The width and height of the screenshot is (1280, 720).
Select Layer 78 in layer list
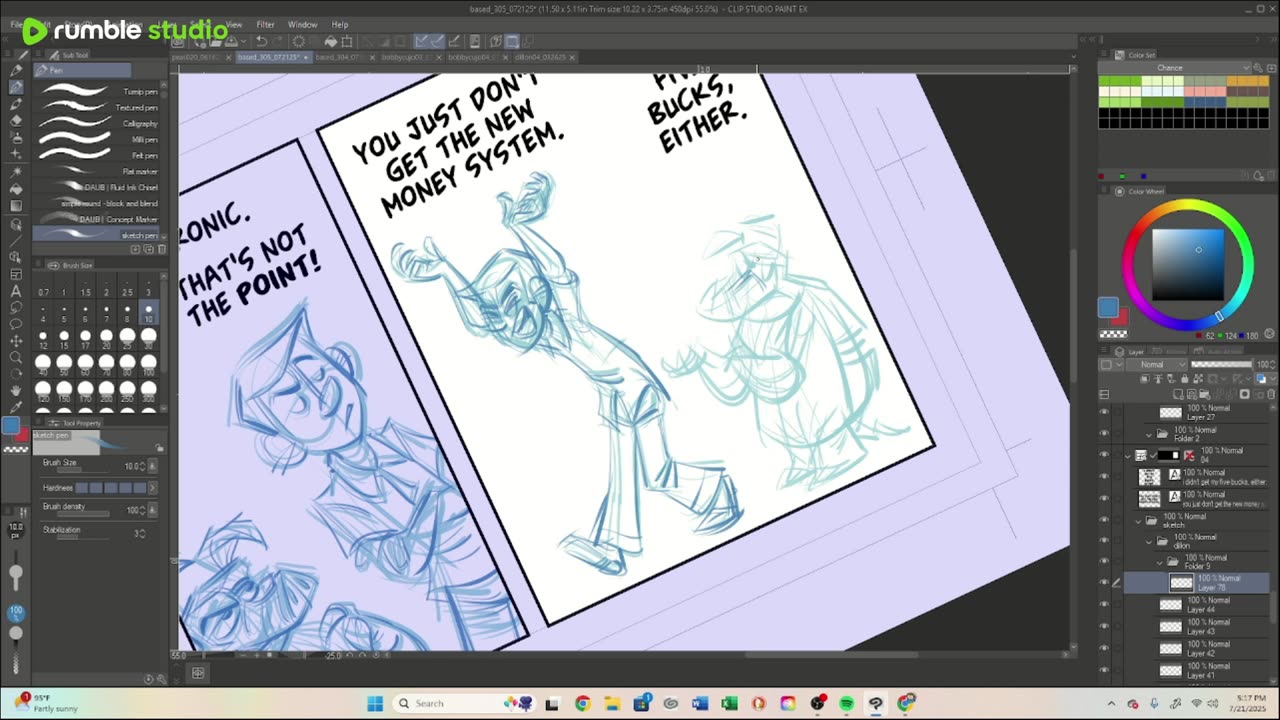(1196, 582)
